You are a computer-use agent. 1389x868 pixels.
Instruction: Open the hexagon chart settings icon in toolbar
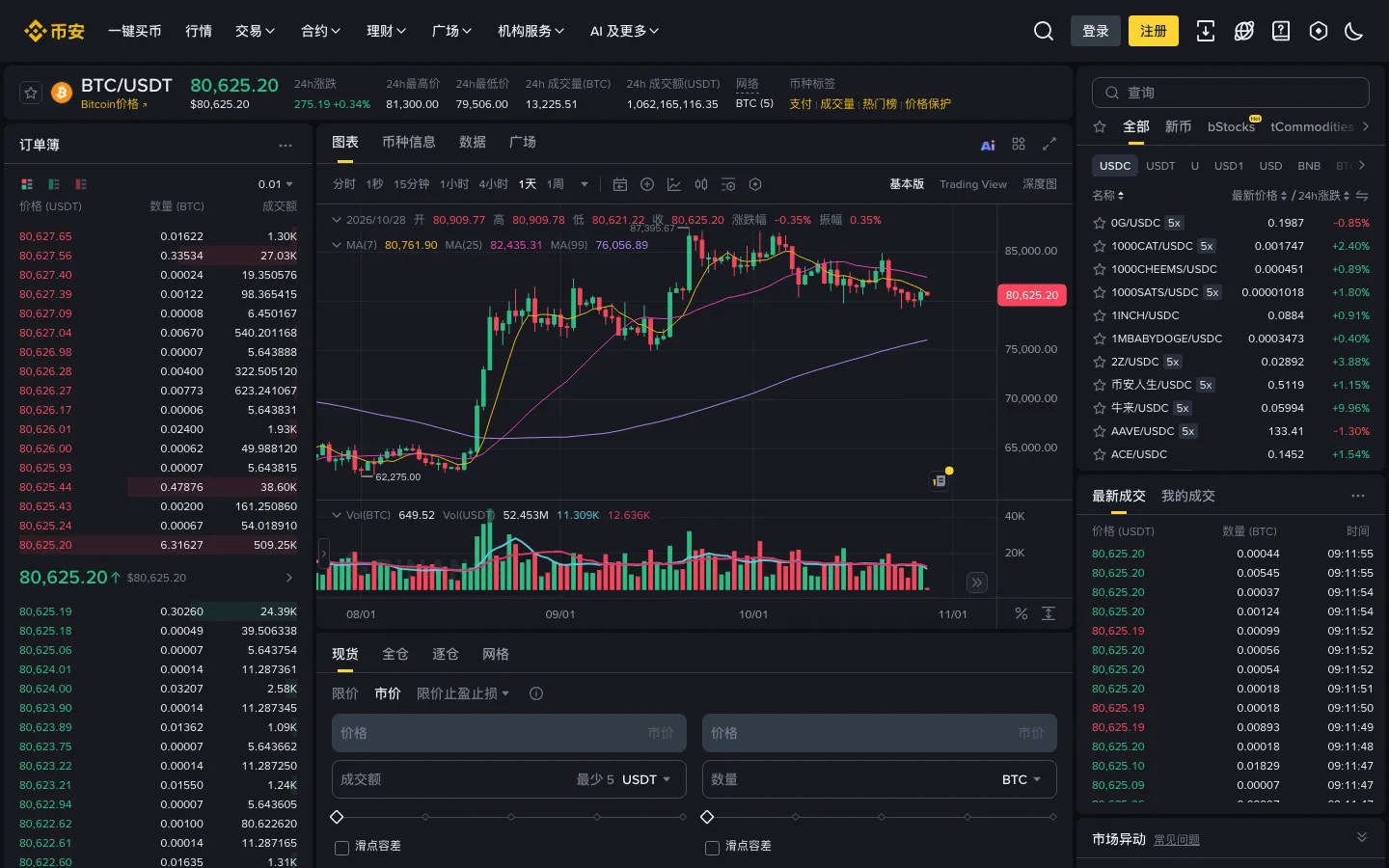pyautogui.click(x=755, y=184)
